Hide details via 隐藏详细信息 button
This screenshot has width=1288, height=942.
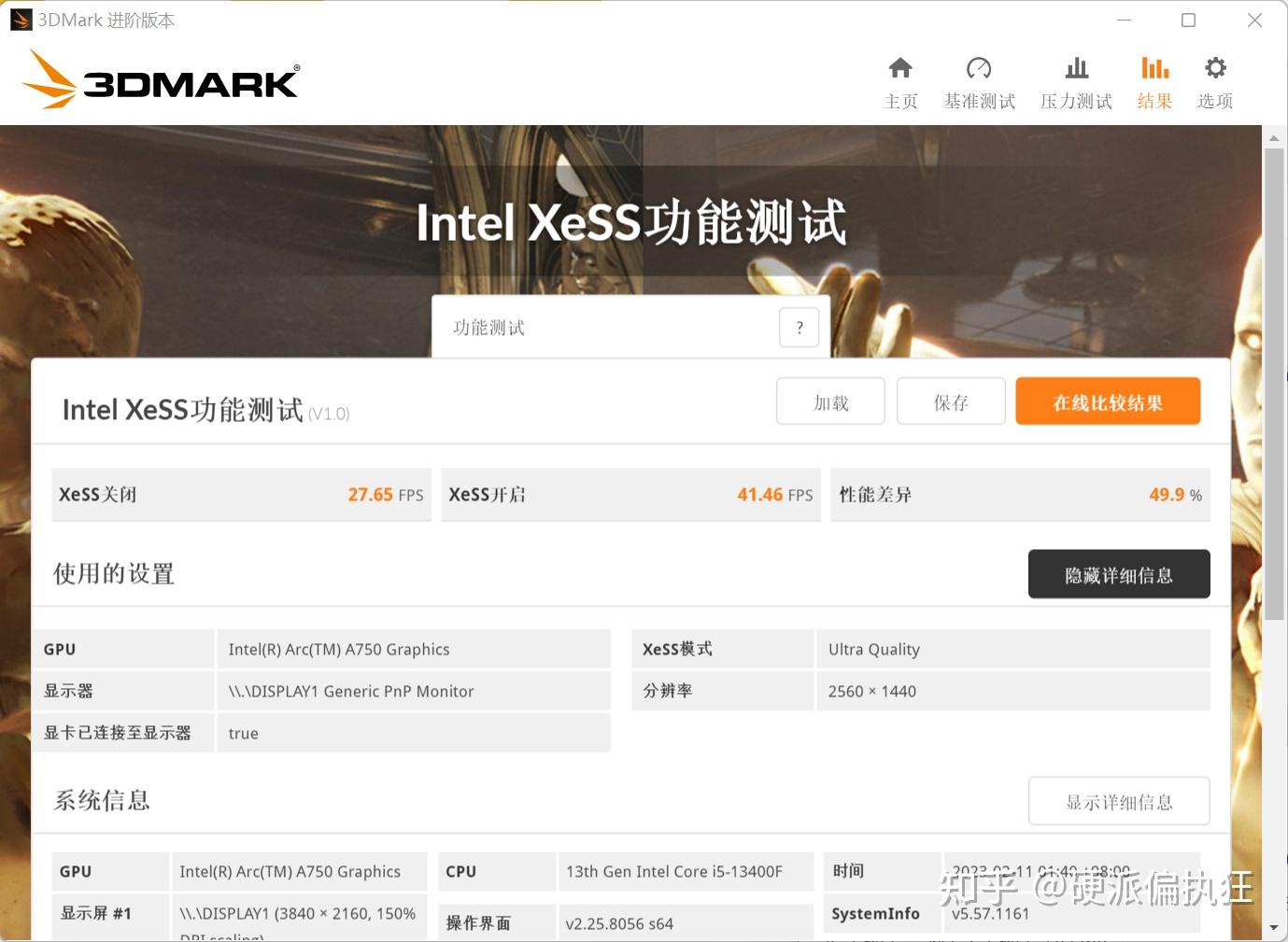pyautogui.click(x=1118, y=574)
